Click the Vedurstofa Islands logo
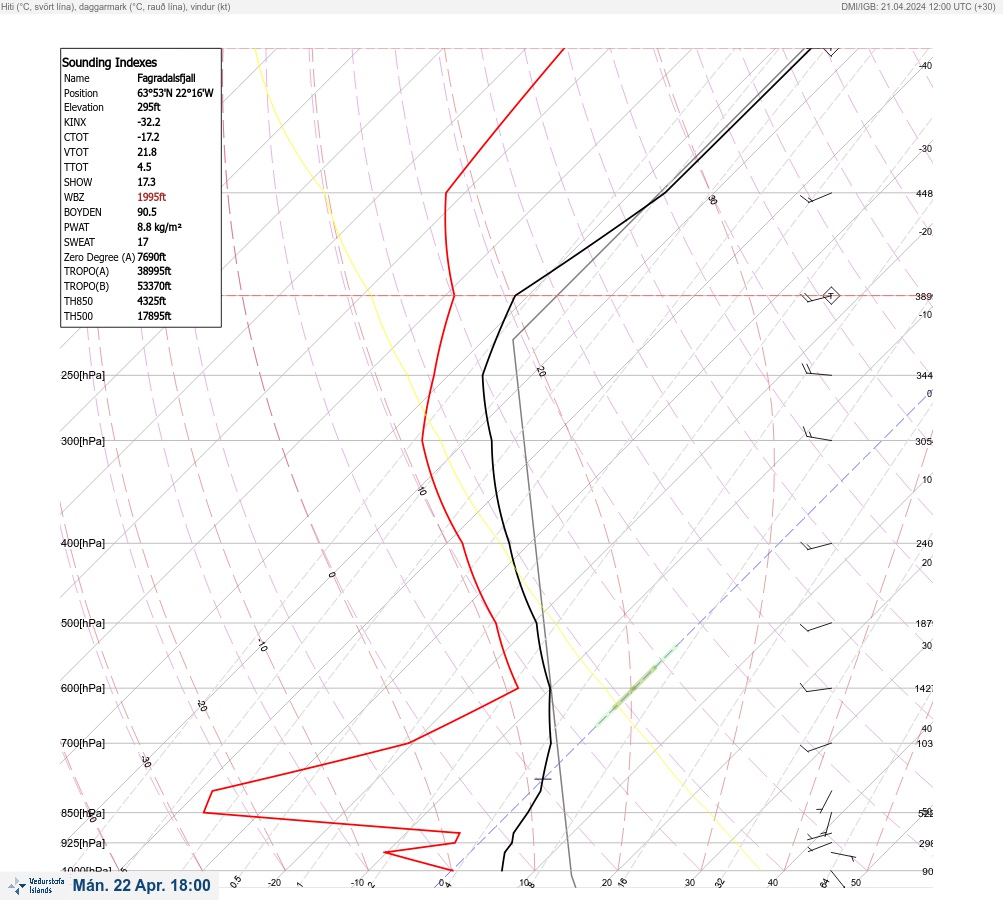Screen dimensions: 1003x900 [36, 885]
